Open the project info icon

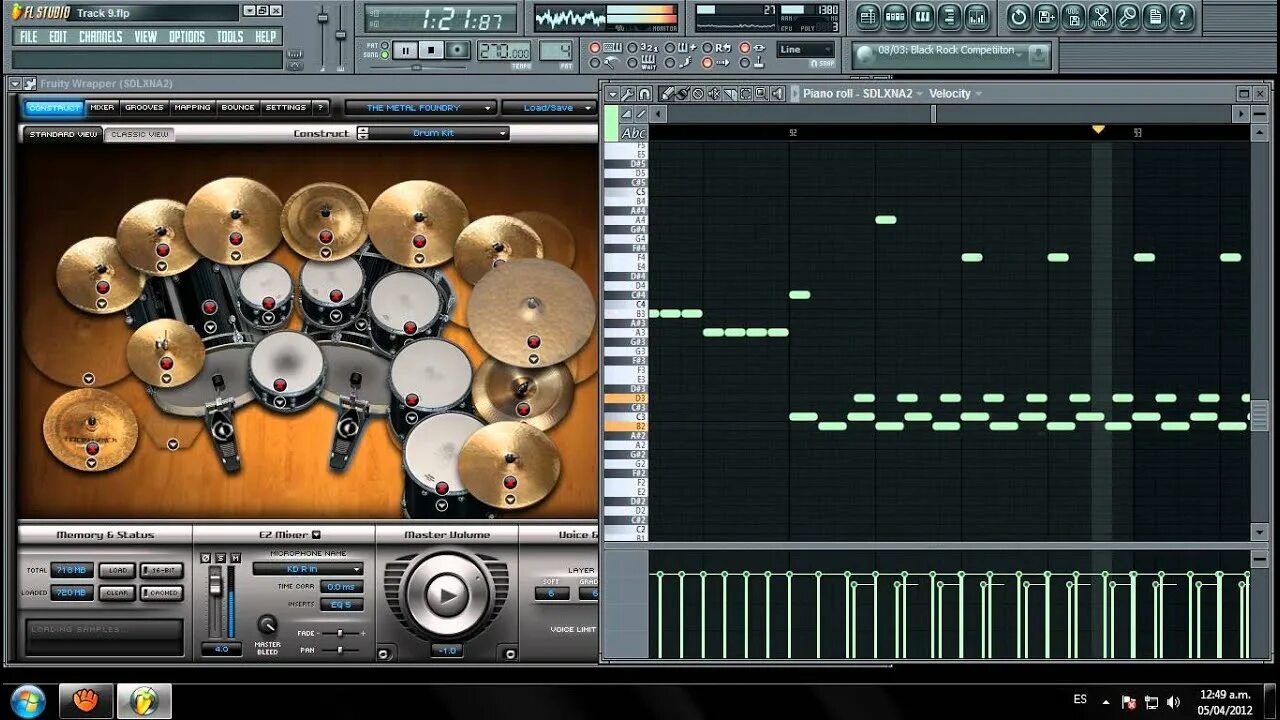coord(1154,16)
